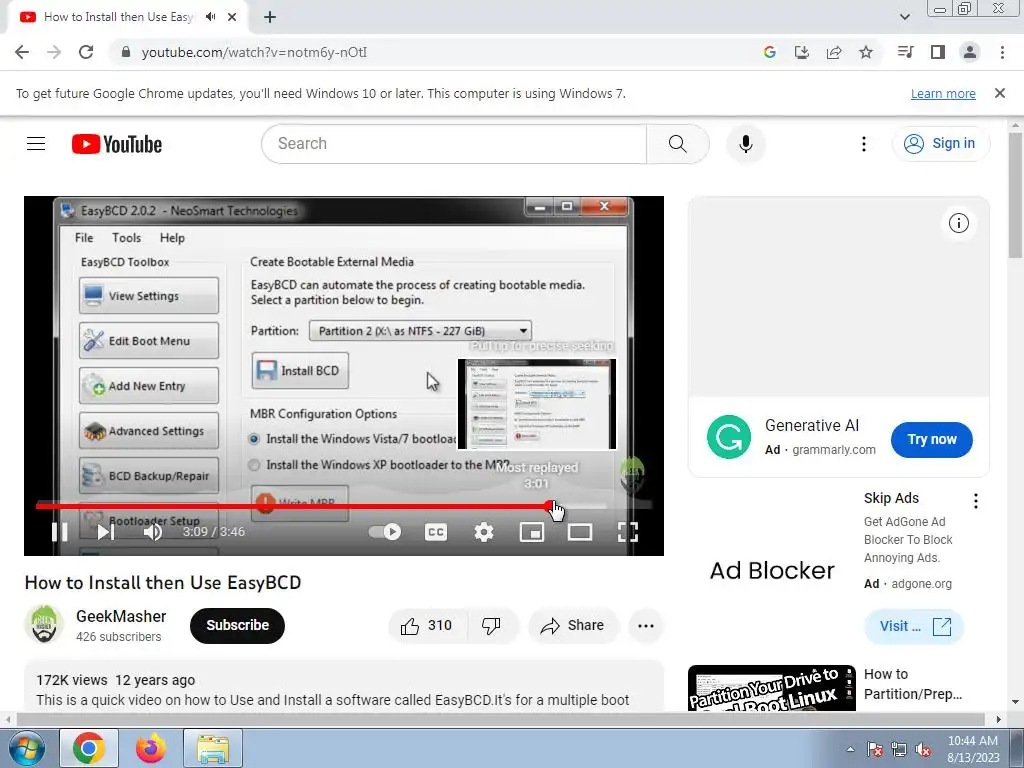Open tab search chevron
Viewport: 1024px width, 768px height.
pos(905,17)
